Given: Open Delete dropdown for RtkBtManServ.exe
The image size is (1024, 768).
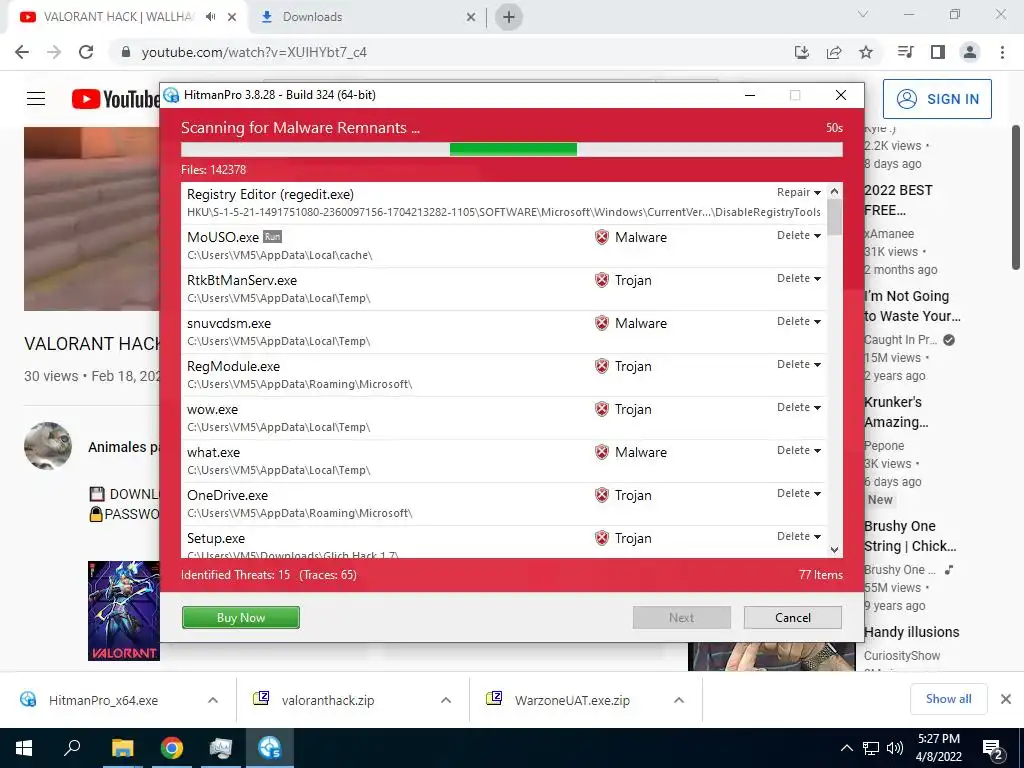Looking at the screenshot, I should (799, 278).
